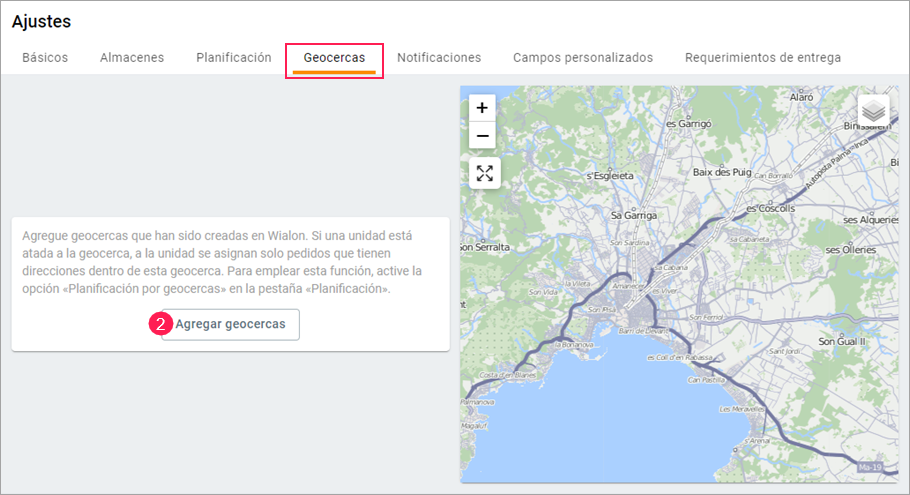
Task: Click the Agregar geocercas button
Action: click(230, 324)
